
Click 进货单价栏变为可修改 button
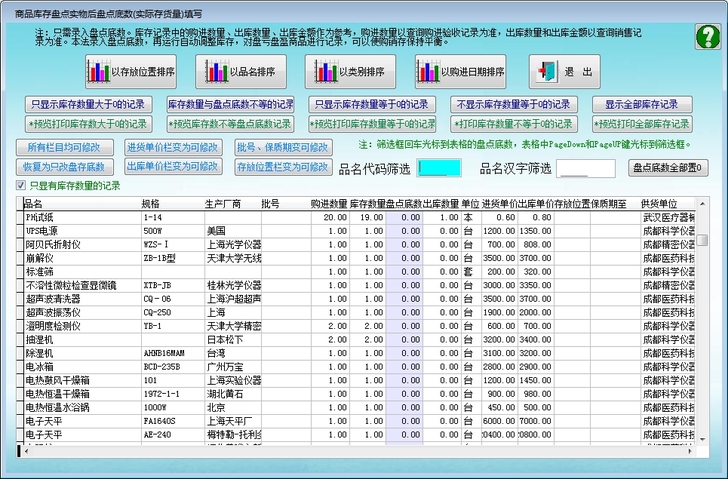coord(173,147)
